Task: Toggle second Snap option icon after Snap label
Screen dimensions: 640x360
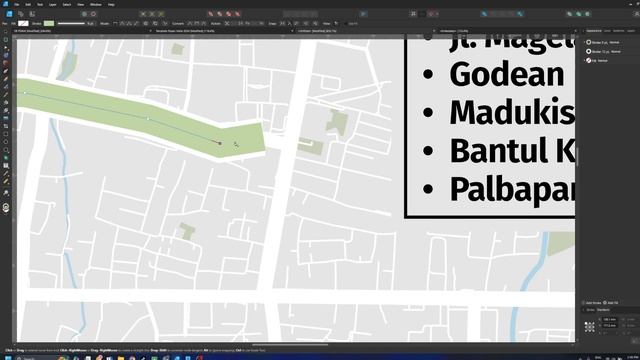Action: 289,24
